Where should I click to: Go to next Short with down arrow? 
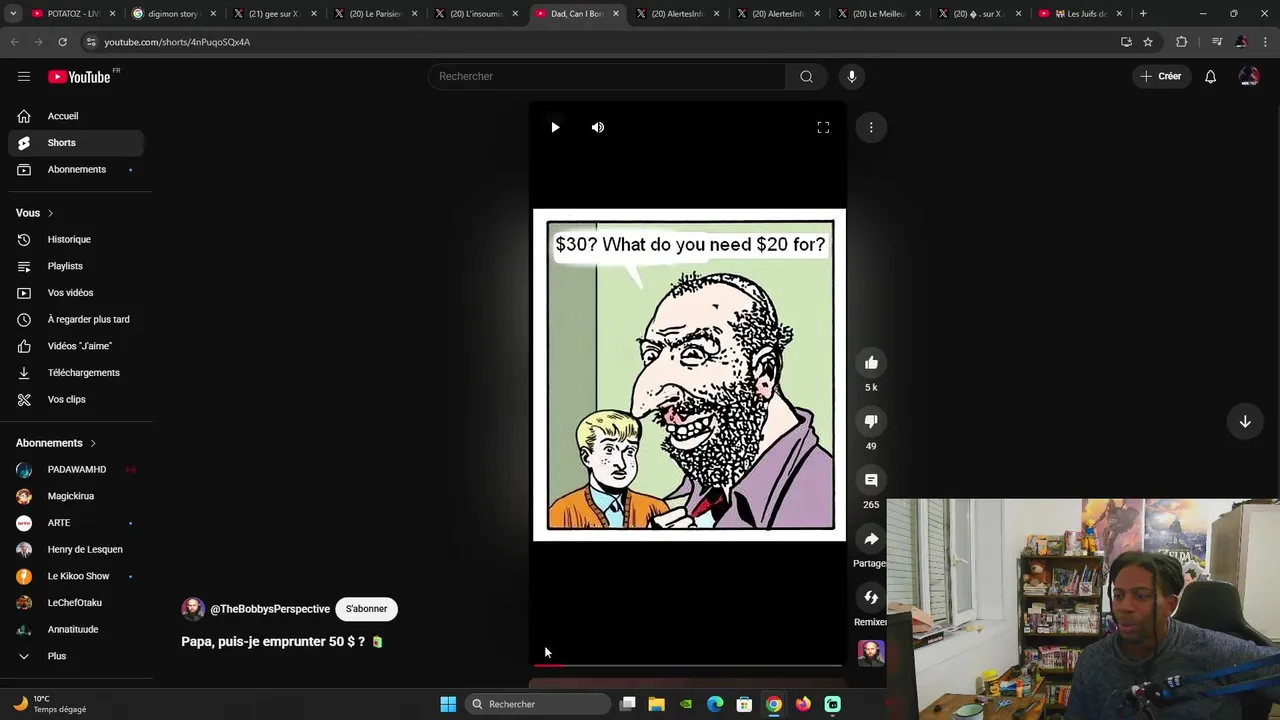(x=1245, y=422)
